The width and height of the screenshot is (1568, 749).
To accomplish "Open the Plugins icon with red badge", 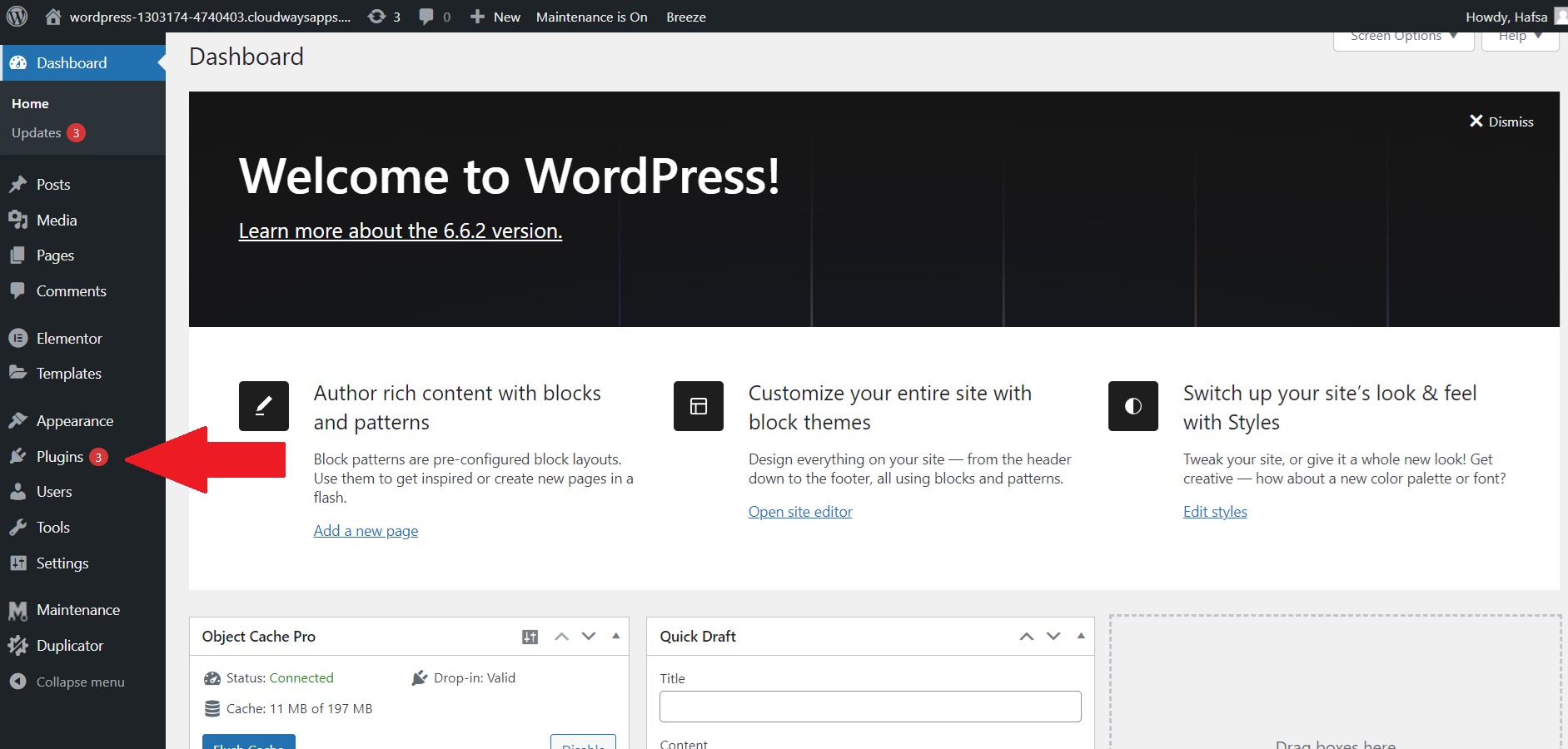I will [x=19, y=456].
